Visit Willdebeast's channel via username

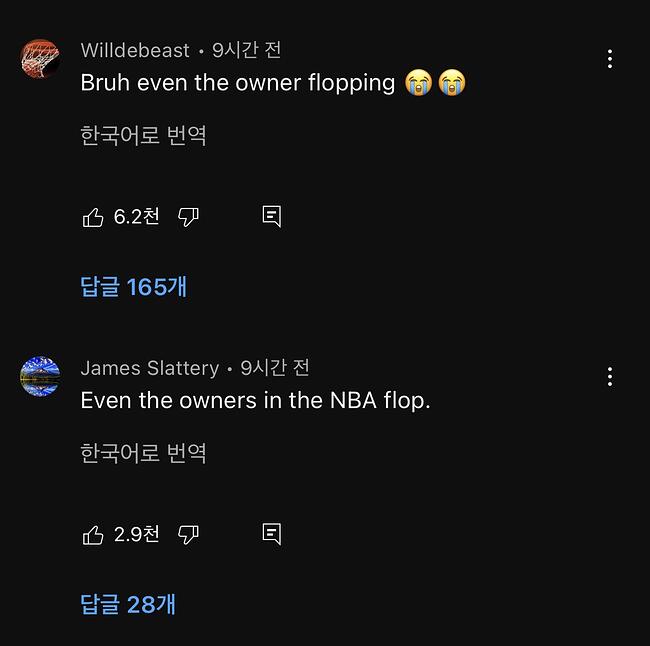(x=134, y=50)
